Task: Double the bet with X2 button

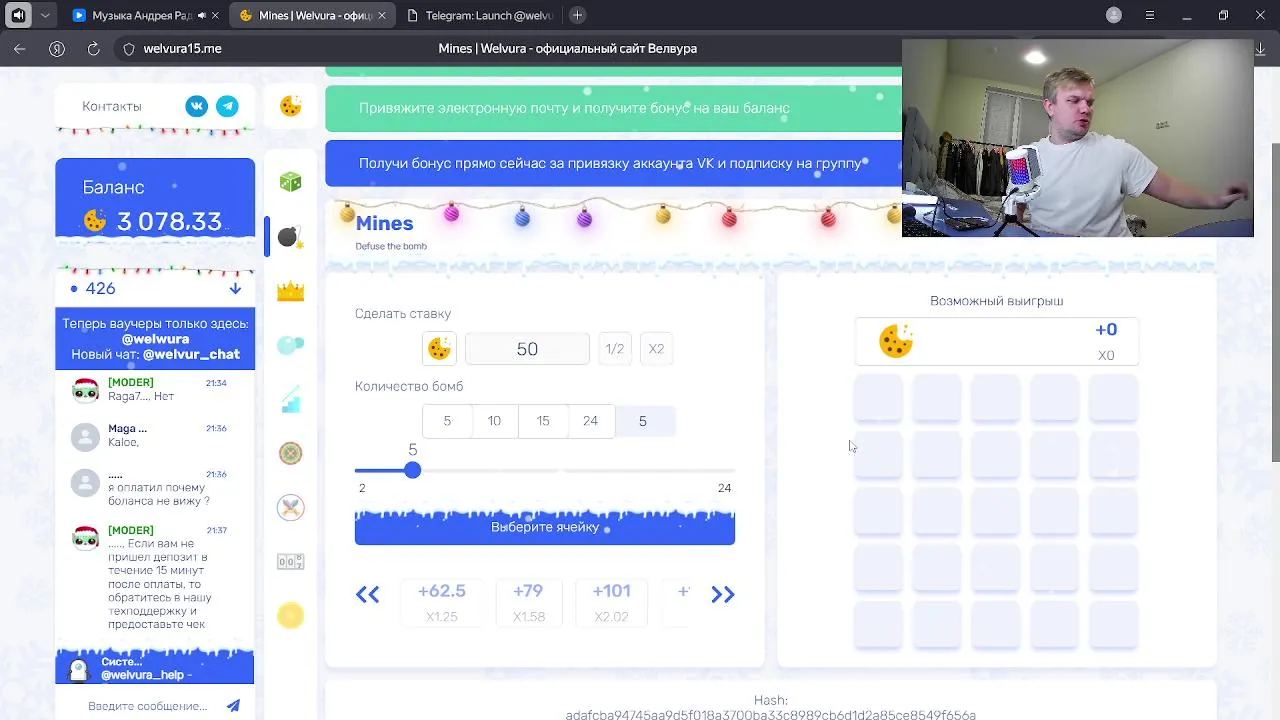Action: [x=656, y=348]
